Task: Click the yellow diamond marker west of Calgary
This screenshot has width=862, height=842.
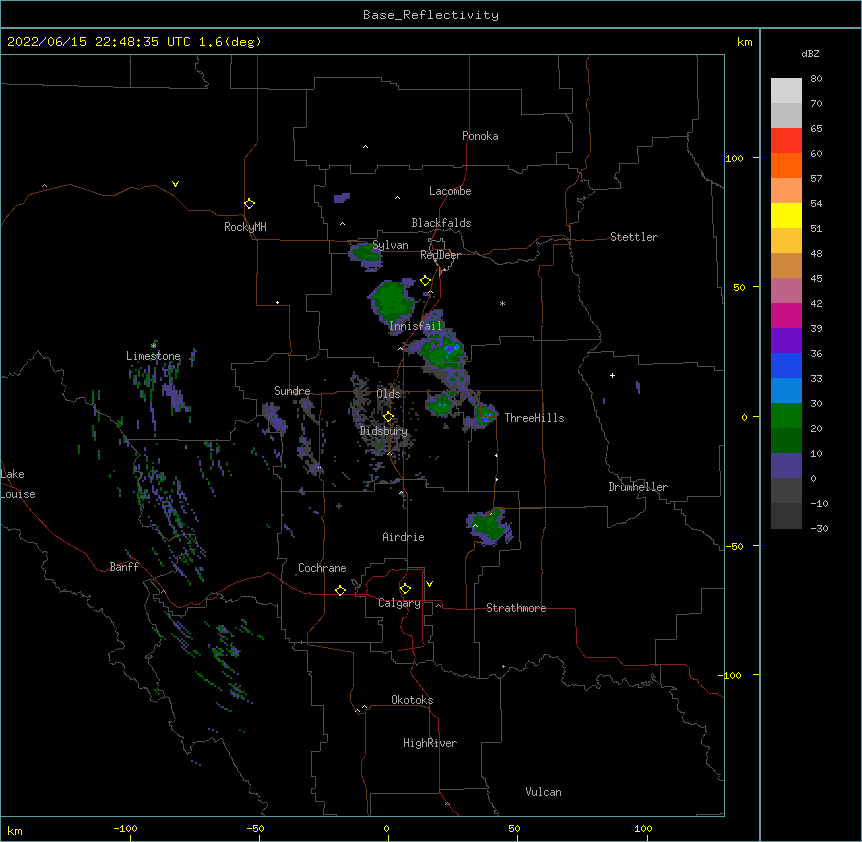Action: pos(340,590)
